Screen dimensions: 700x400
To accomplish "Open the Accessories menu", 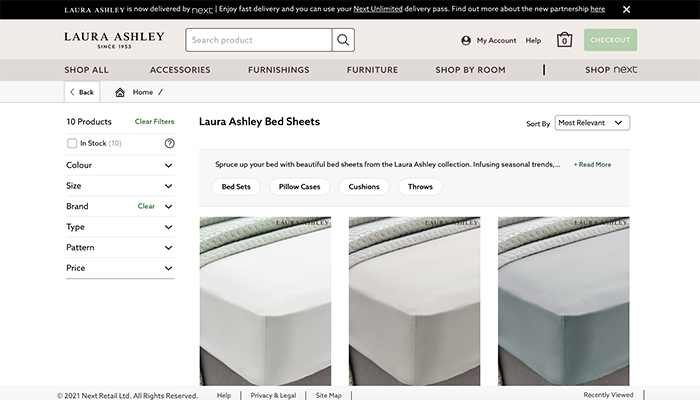I will (180, 70).
